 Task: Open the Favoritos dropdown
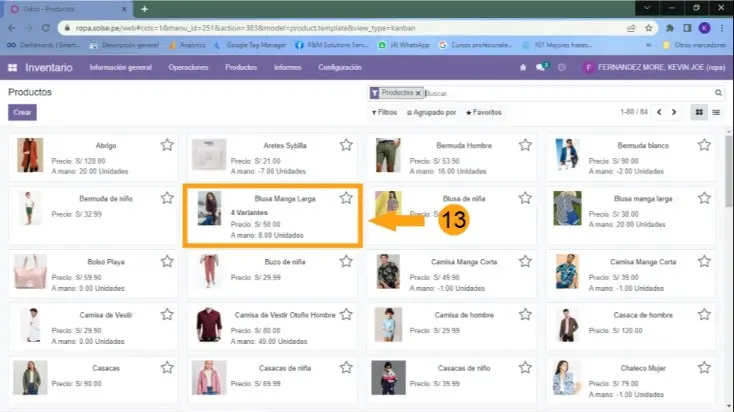pos(484,113)
